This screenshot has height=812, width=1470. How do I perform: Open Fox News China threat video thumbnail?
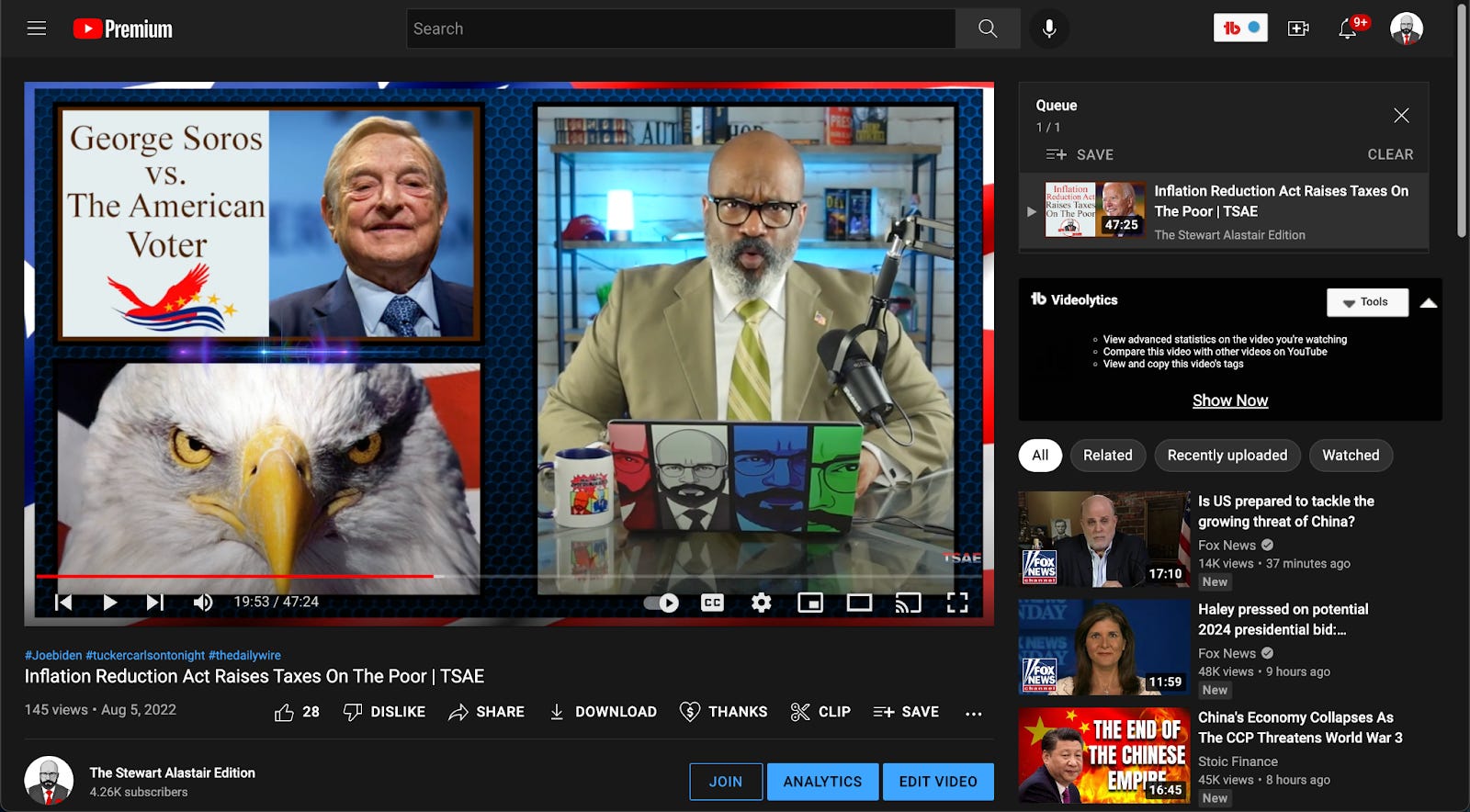point(1103,539)
